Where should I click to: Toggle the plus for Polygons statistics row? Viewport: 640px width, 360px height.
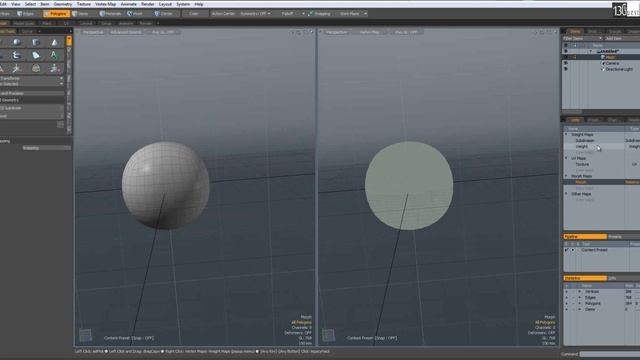(566, 304)
